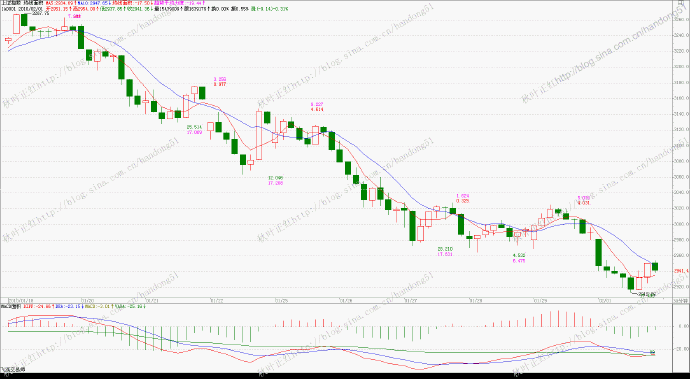
Task: Click the 01/27 date label on the time axis
Action: pos(410,301)
